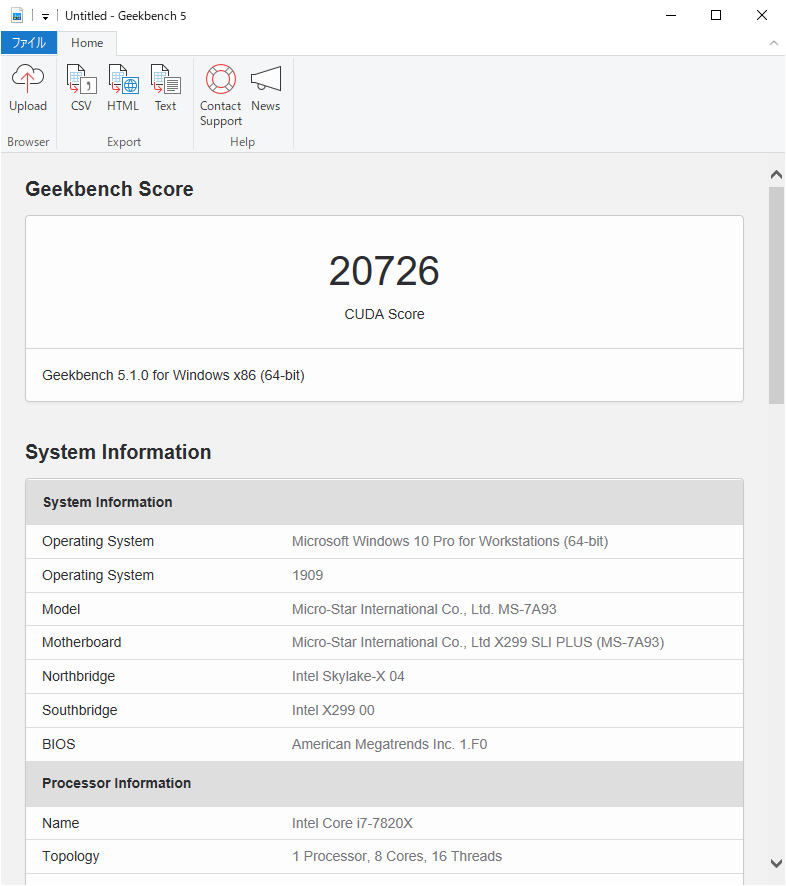This screenshot has width=786, height=886.
Task: Export results as CSV
Action: tap(81, 88)
